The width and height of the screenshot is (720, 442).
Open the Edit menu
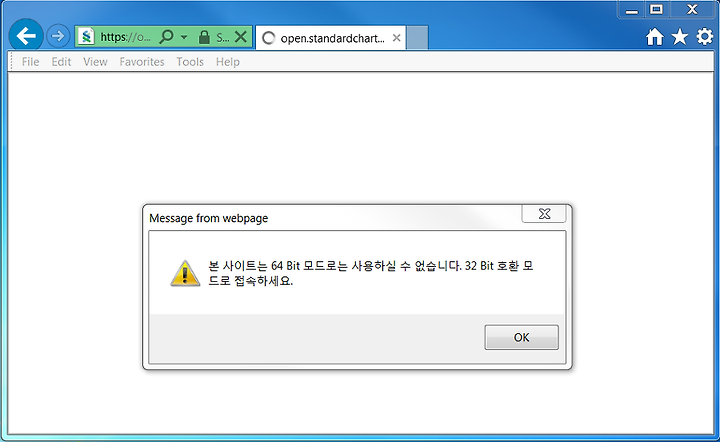point(61,62)
